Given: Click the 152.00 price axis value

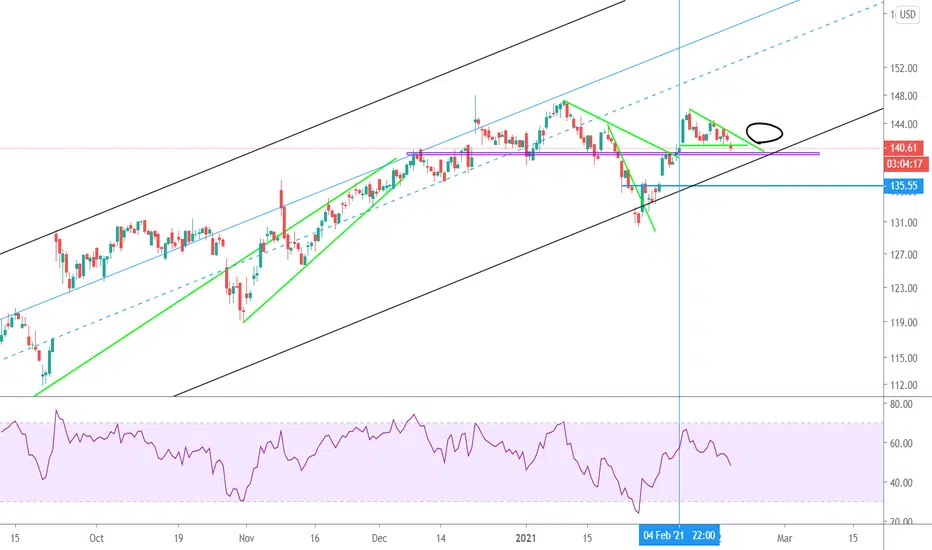Looking at the screenshot, I should click(904, 68).
